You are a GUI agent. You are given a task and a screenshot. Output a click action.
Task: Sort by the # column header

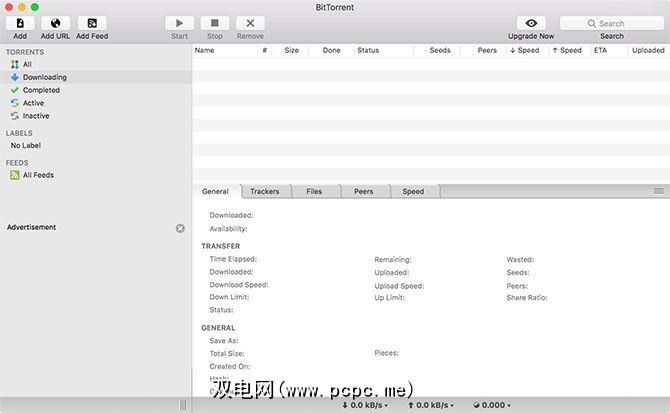pyautogui.click(x=264, y=50)
